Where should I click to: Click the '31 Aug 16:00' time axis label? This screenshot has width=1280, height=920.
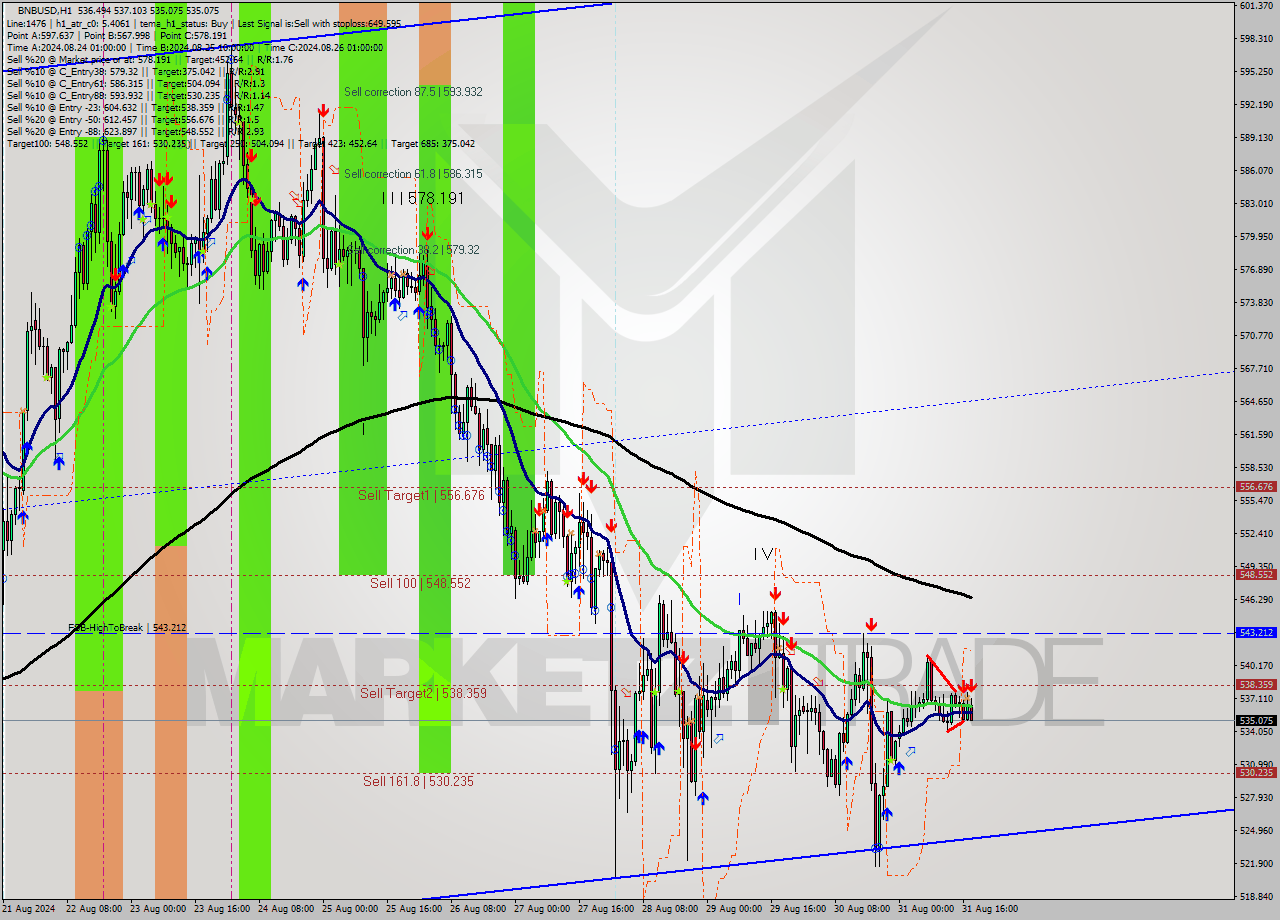989,909
